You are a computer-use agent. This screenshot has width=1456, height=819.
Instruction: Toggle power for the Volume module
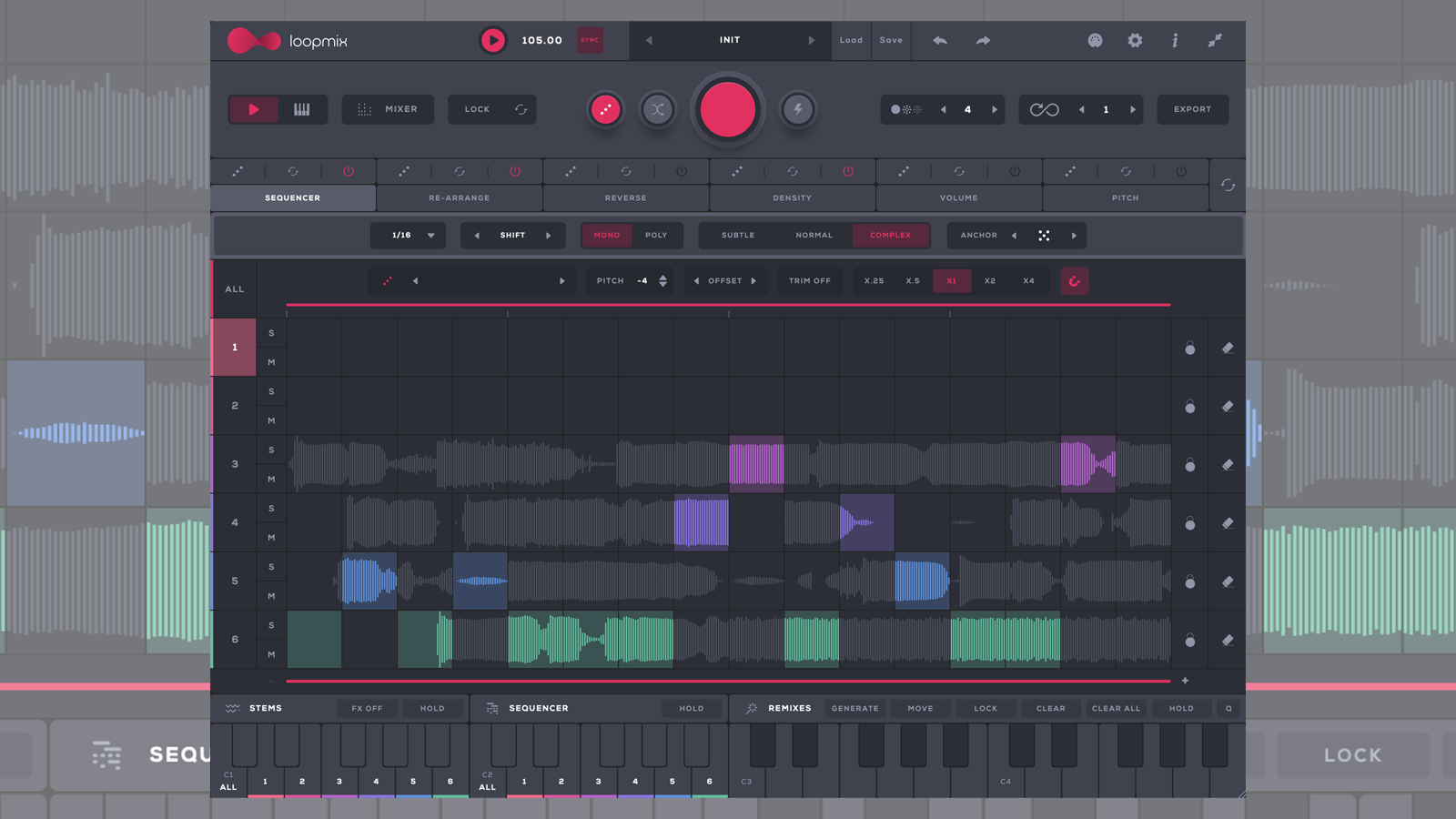[x=1015, y=171]
